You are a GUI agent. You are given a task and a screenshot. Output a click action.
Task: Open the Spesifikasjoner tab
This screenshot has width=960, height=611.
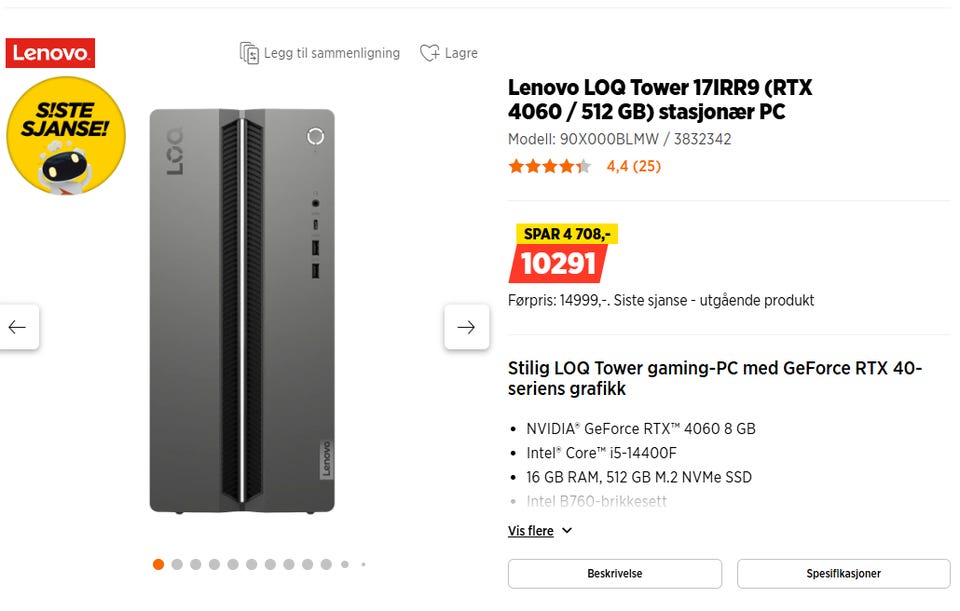click(x=843, y=574)
